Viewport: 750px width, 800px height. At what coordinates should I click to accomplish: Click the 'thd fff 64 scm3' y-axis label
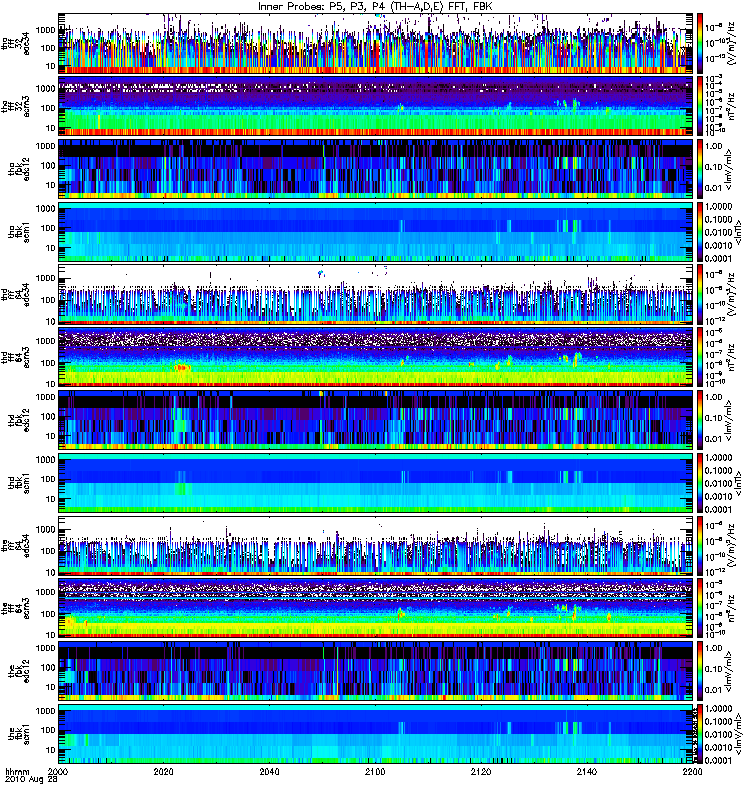15,358
